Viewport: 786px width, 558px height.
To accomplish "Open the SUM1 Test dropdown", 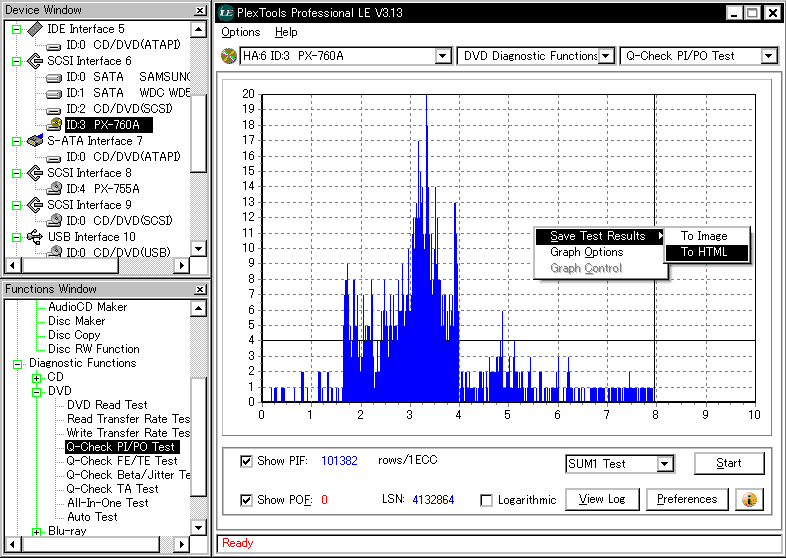I will point(665,464).
